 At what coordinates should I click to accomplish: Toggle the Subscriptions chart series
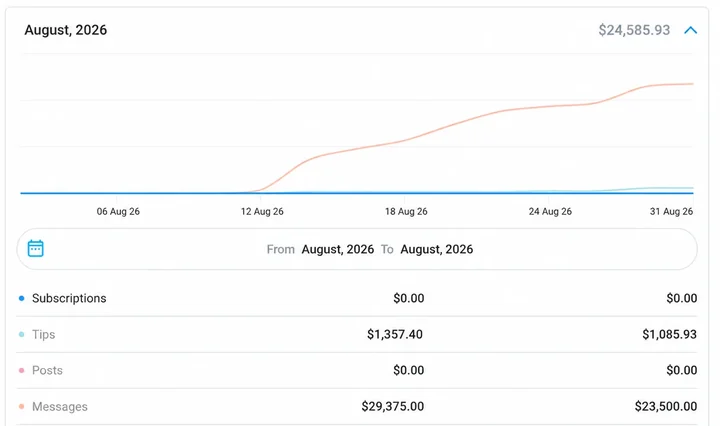tap(69, 298)
